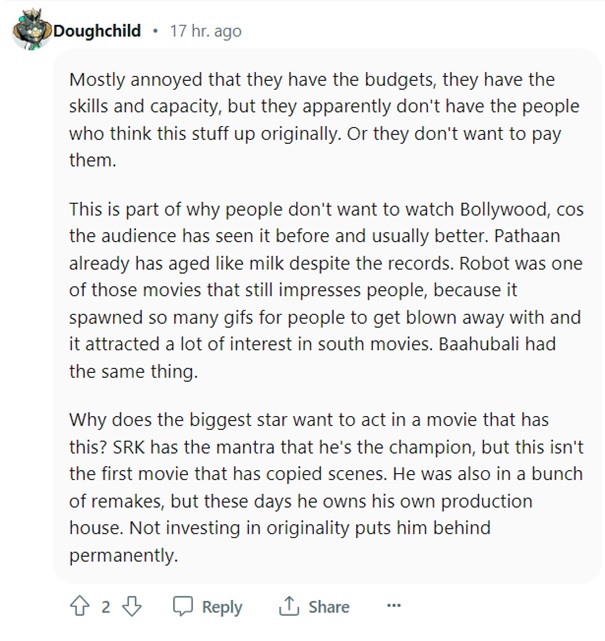Open the three-dot more options menu
605x641 pixels.
(393, 606)
